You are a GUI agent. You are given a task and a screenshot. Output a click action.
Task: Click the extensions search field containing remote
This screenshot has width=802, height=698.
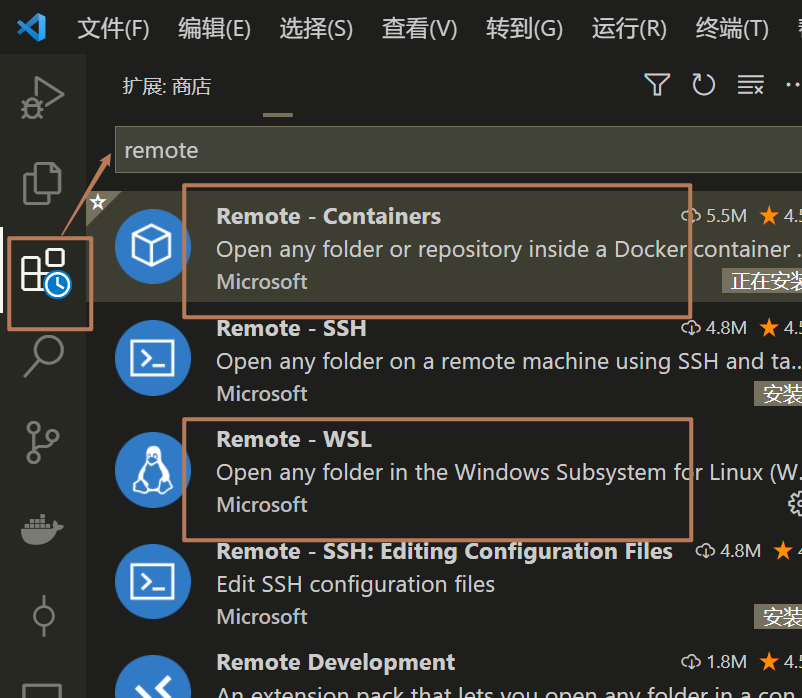(458, 150)
